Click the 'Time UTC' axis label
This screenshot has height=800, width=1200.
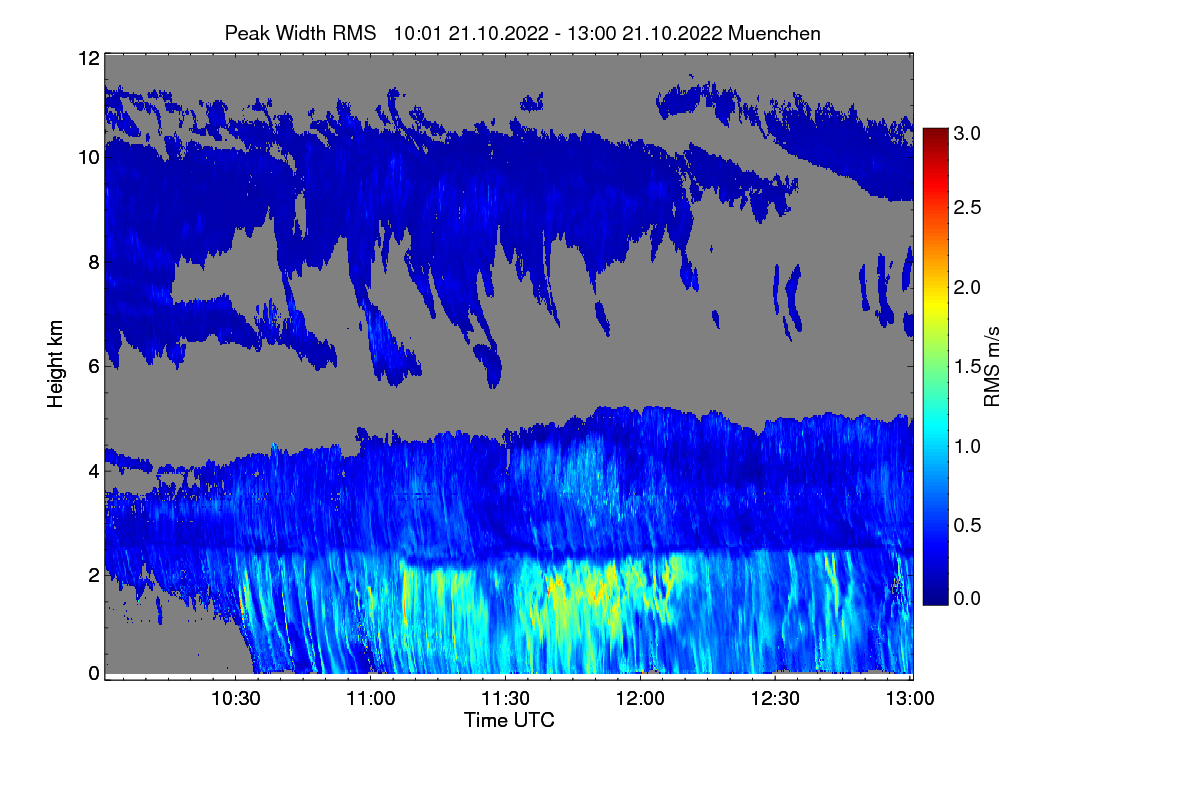coord(509,719)
